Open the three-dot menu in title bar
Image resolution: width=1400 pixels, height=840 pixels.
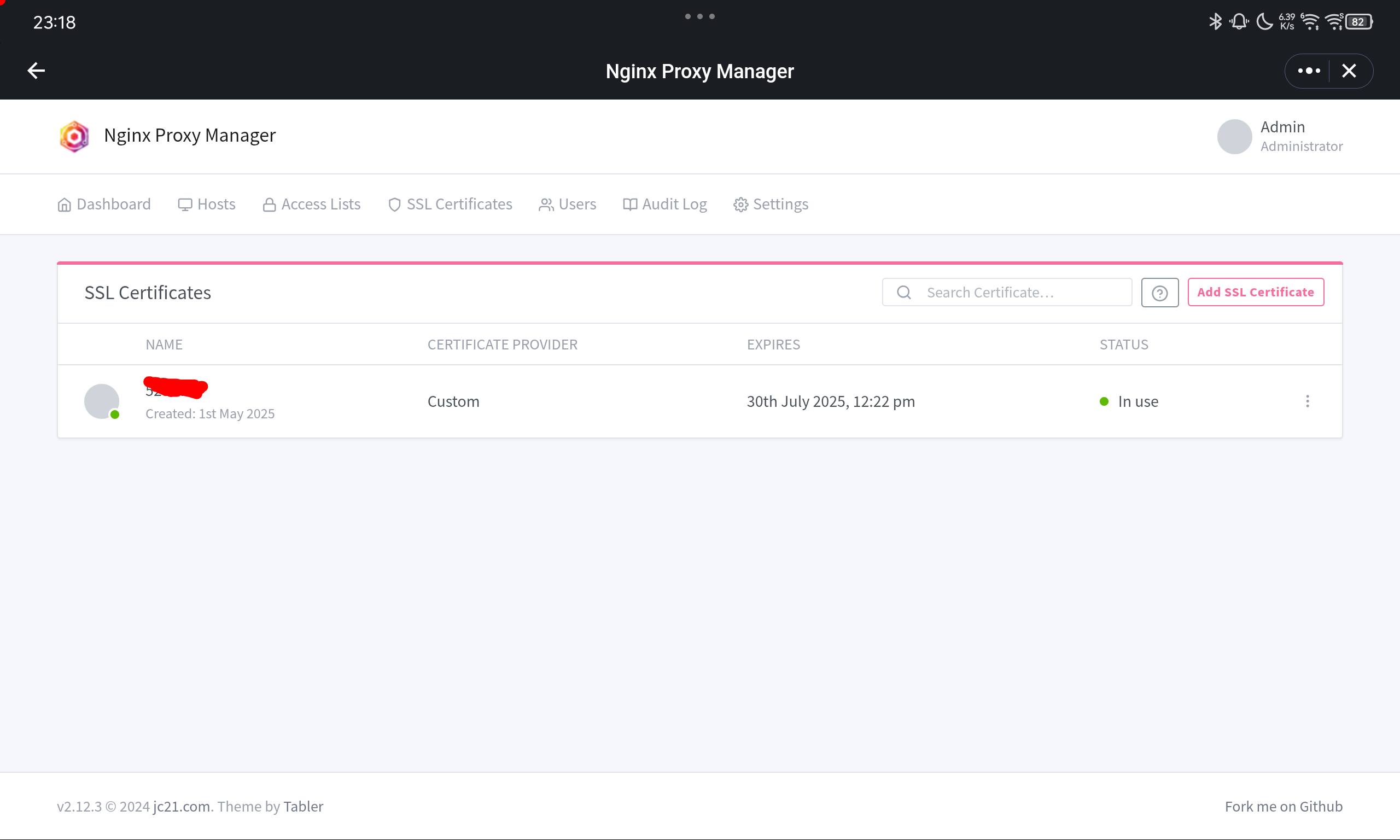[x=1309, y=71]
